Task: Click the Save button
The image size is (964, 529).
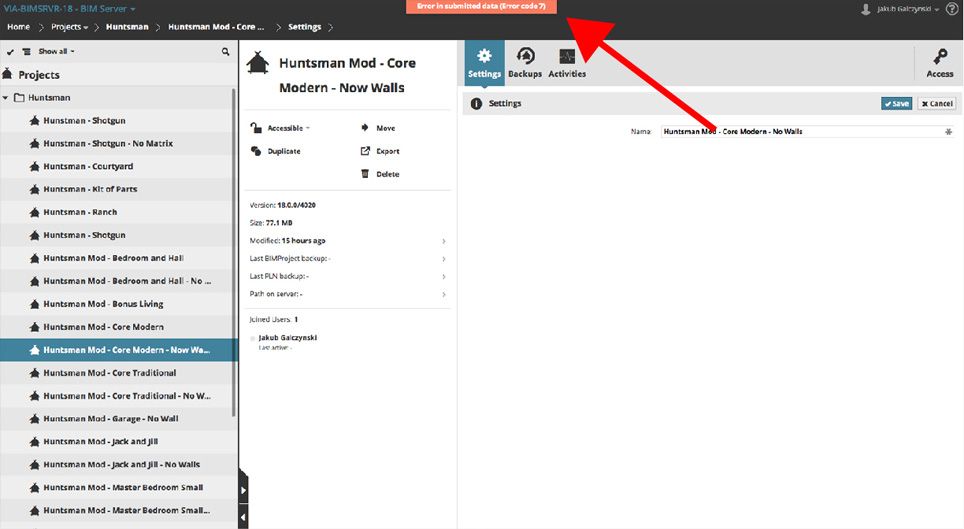Action: [896, 103]
